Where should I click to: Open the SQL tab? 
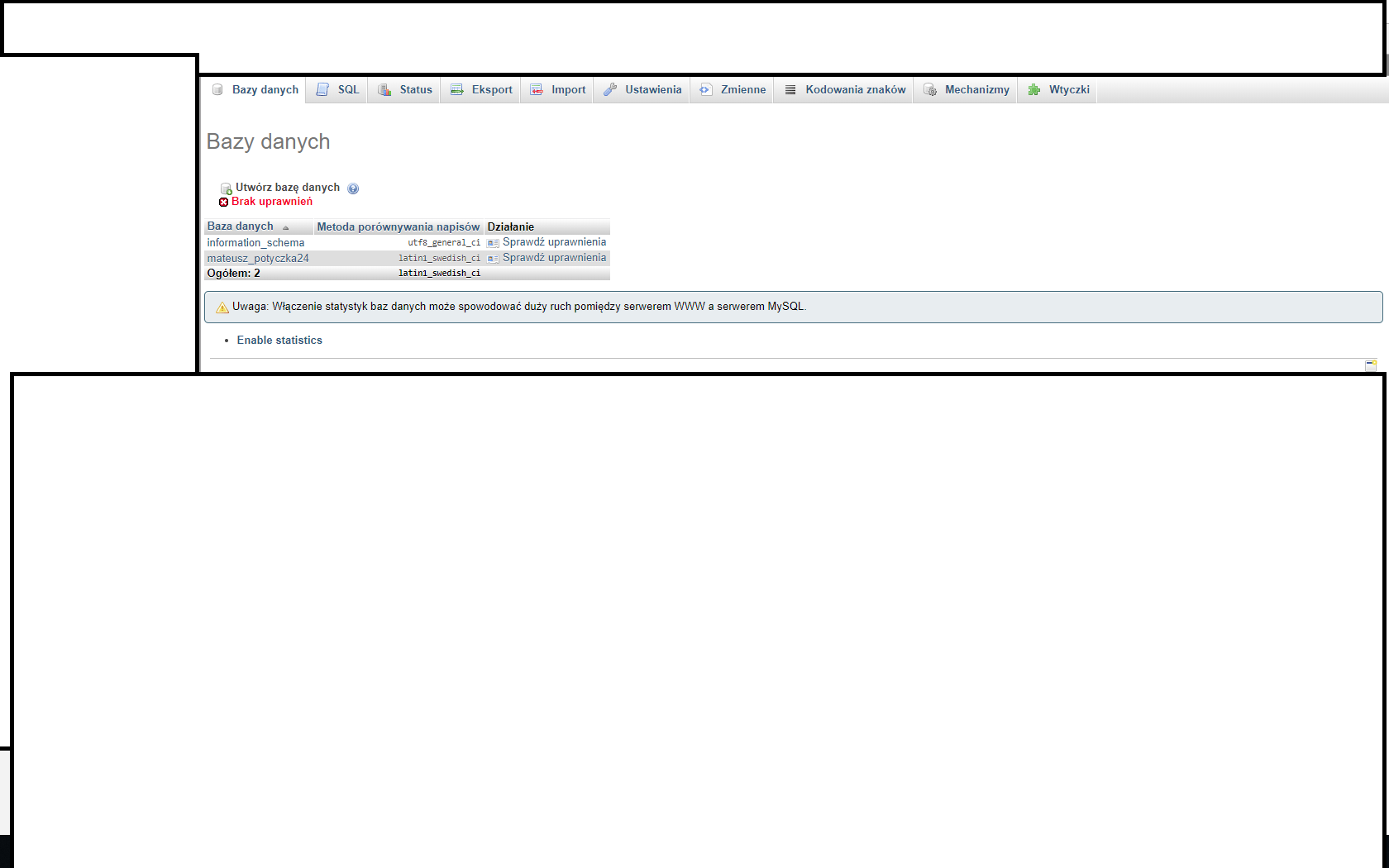click(347, 90)
